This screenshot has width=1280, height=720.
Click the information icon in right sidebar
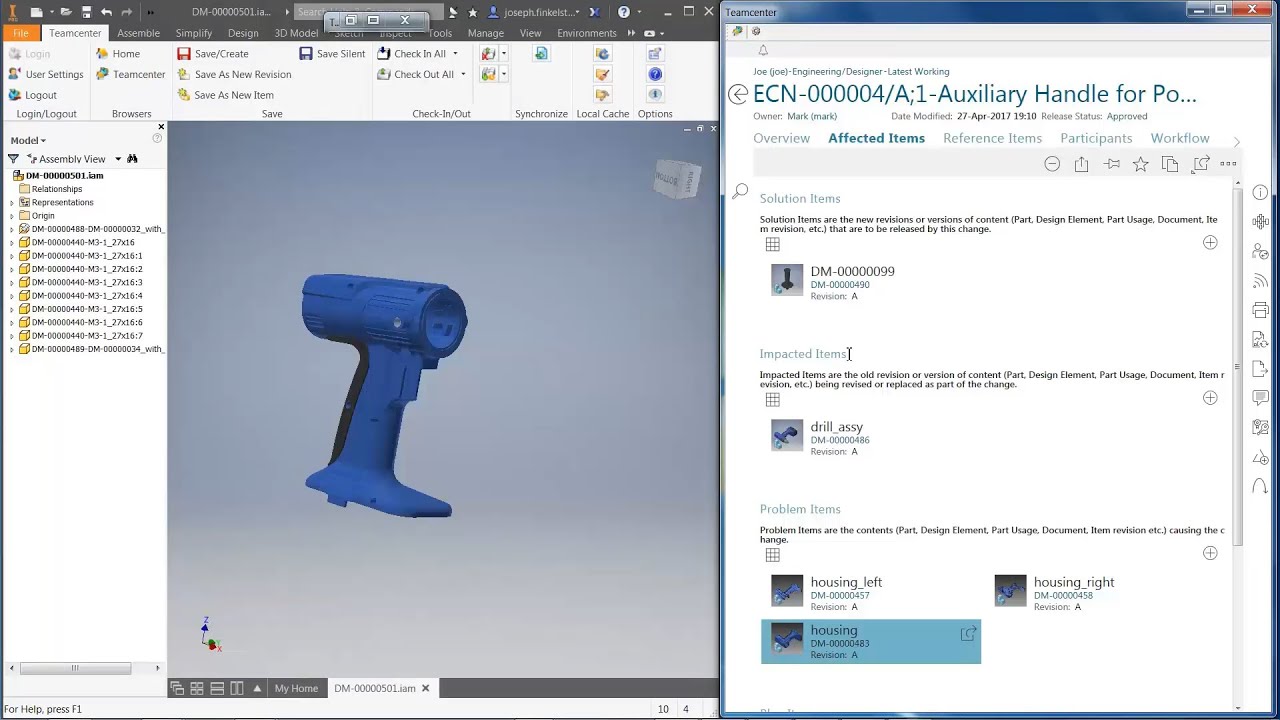1260,192
